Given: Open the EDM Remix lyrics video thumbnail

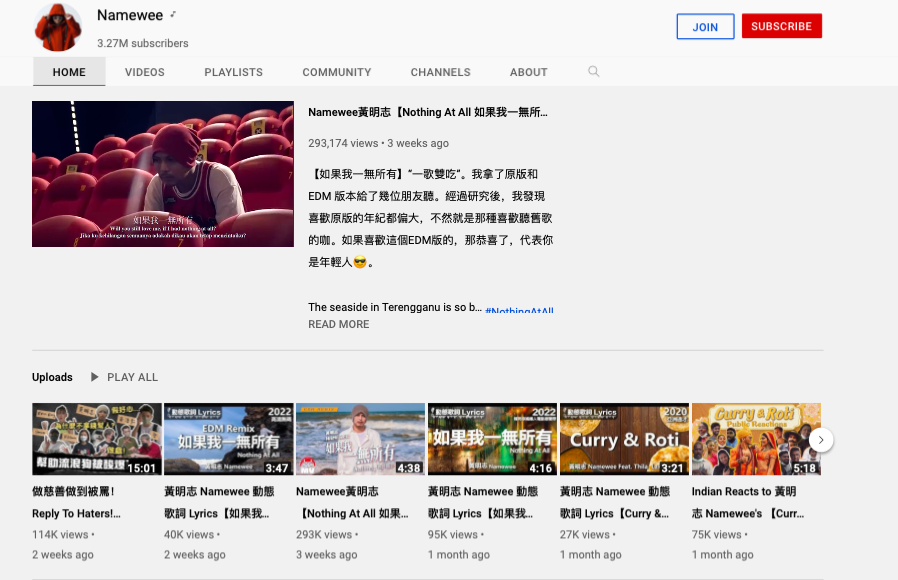Looking at the screenshot, I should tap(228, 439).
